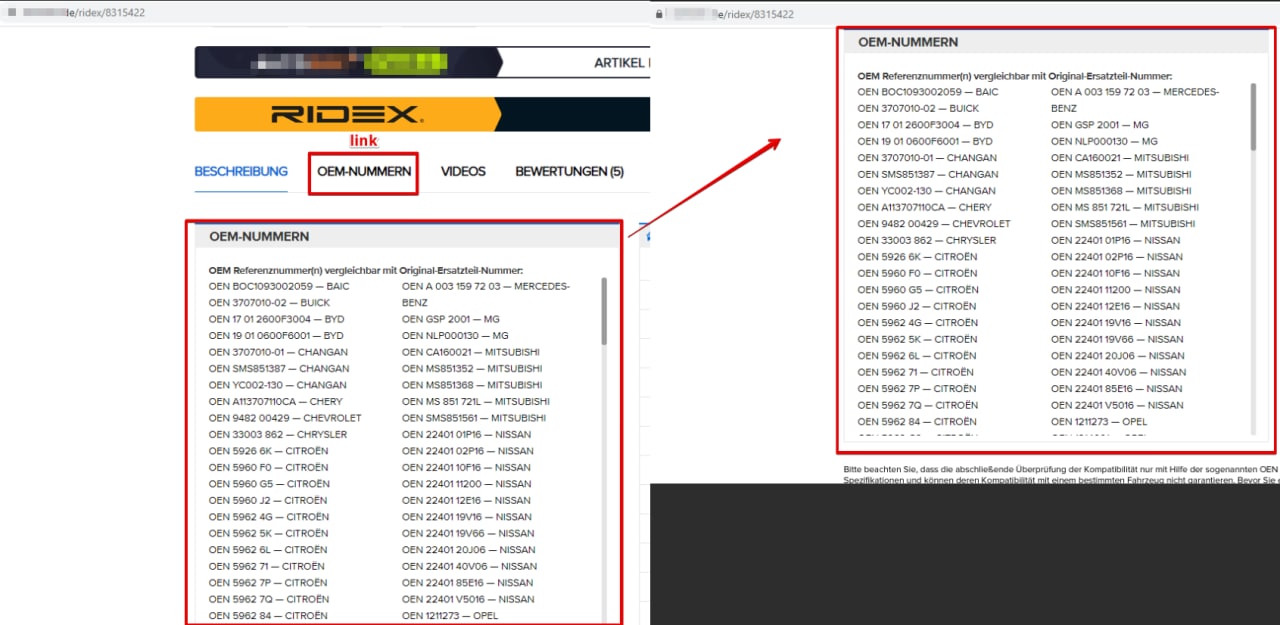Click OEM-NUMMERN section header on right page

pyautogui.click(x=1056, y=42)
